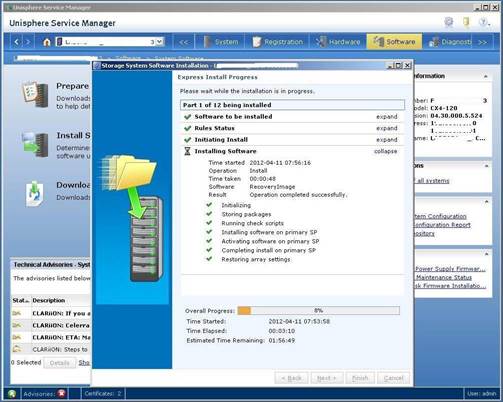Viewport: 503px width, 402px height.
Task: Open the Maintenance Status link
Action: click(x=444, y=277)
